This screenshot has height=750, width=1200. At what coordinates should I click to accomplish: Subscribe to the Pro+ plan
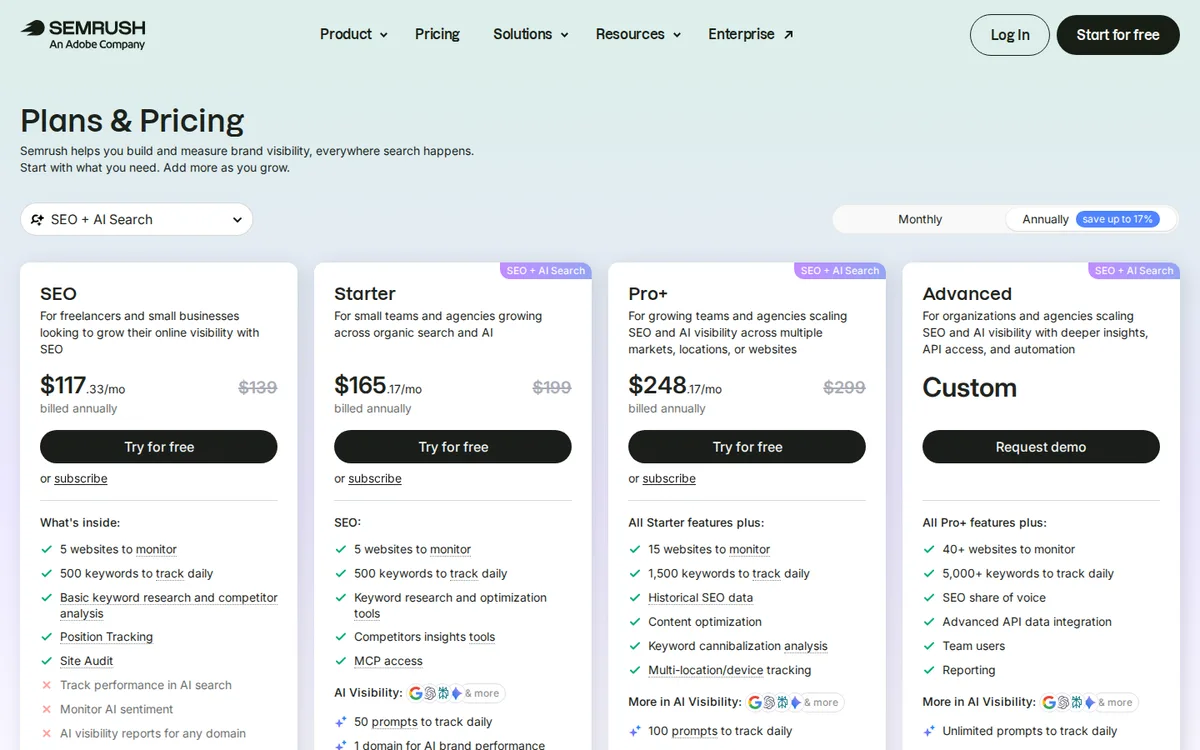pos(669,479)
